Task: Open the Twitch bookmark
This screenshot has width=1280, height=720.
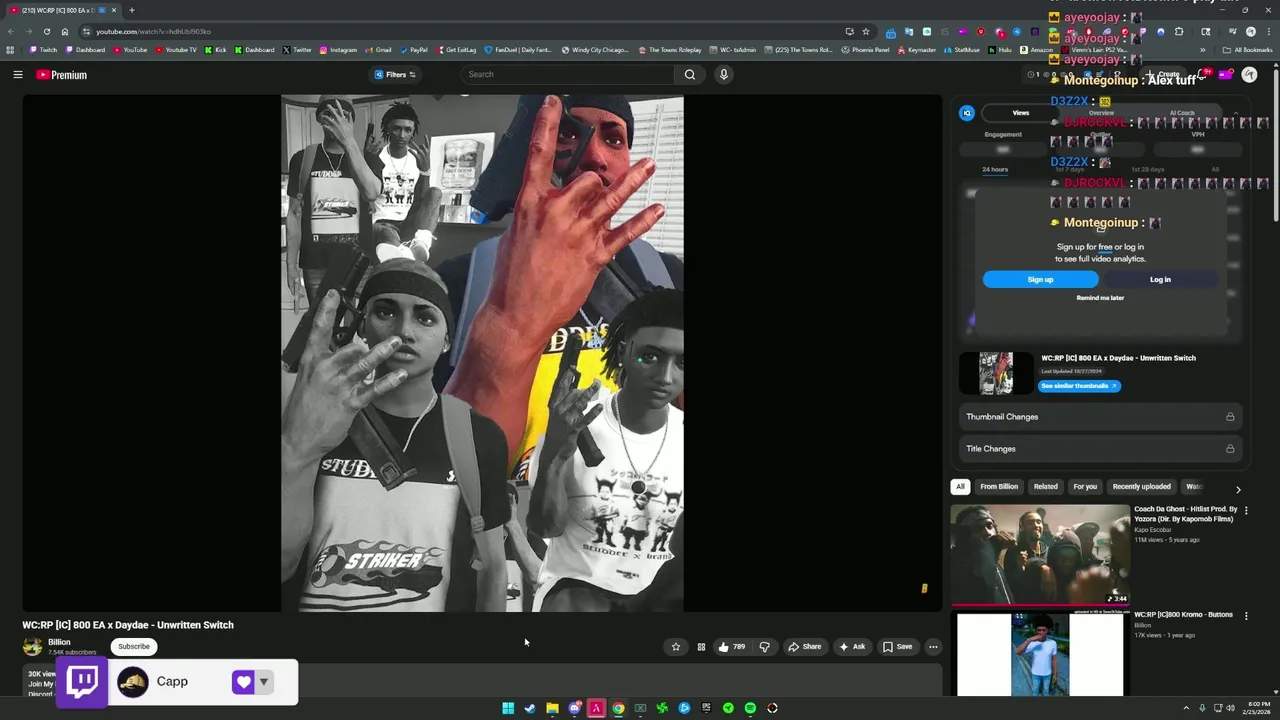Action: 43,50
